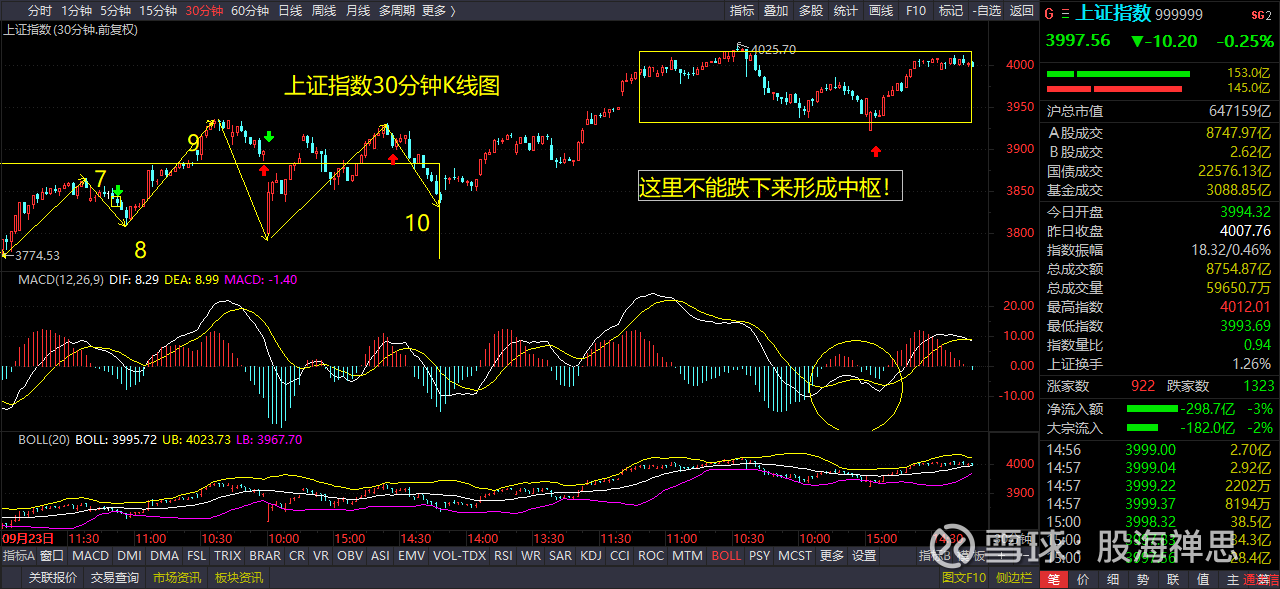1280x589 pixels.
Task: Select the 30分钟 period tab
Action: (205, 11)
